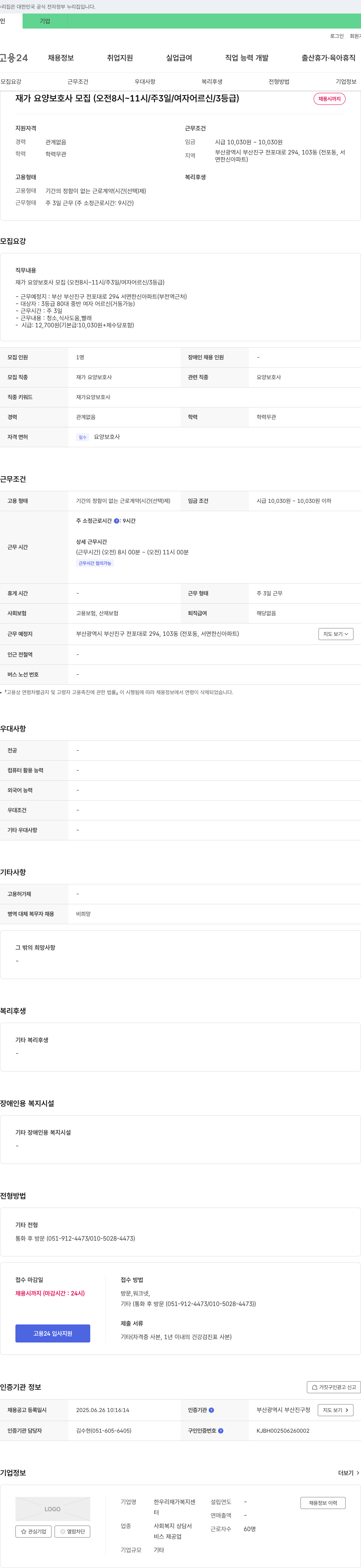Click the certification number KJBH002506260002
Image resolution: width=361 pixels, height=1568 pixels.
pyautogui.click(x=282, y=1430)
